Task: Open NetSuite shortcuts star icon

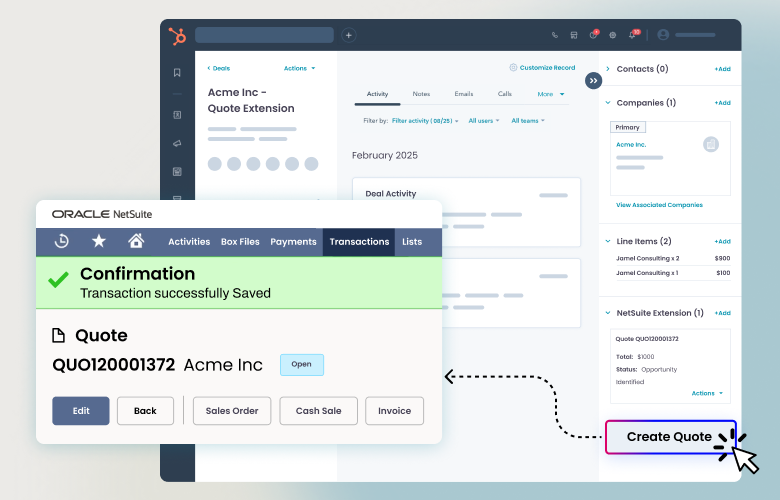Action: tap(98, 241)
